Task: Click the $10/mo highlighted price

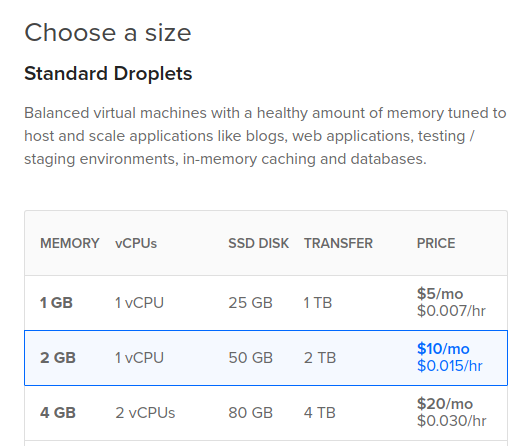Action: (x=443, y=349)
